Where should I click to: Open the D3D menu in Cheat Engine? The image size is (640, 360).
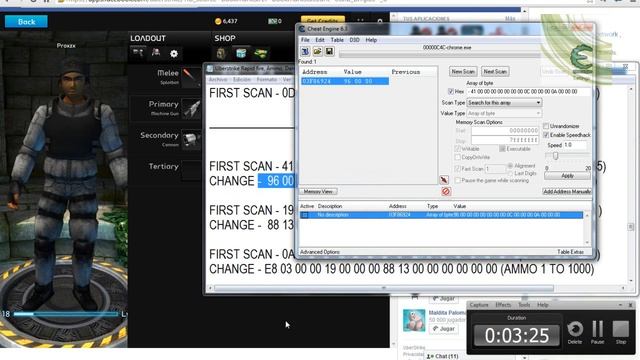point(354,40)
